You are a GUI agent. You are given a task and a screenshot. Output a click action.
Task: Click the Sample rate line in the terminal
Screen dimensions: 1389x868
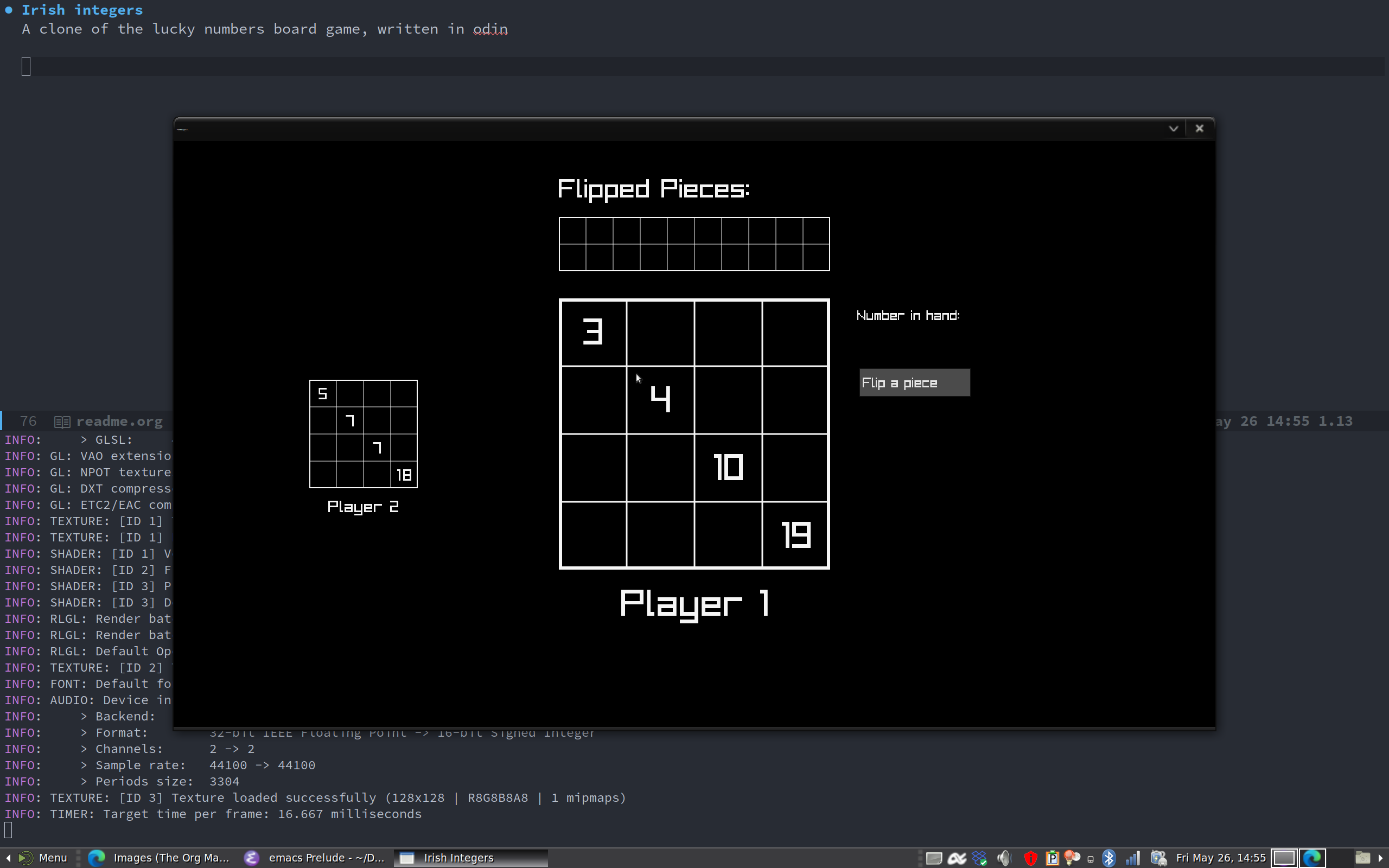tap(160, 765)
